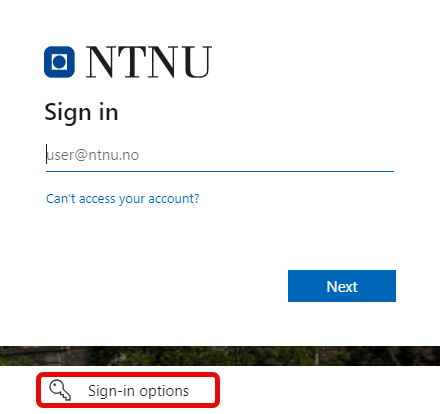Click the Next button
This screenshot has height=414, width=440.
[x=342, y=286]
